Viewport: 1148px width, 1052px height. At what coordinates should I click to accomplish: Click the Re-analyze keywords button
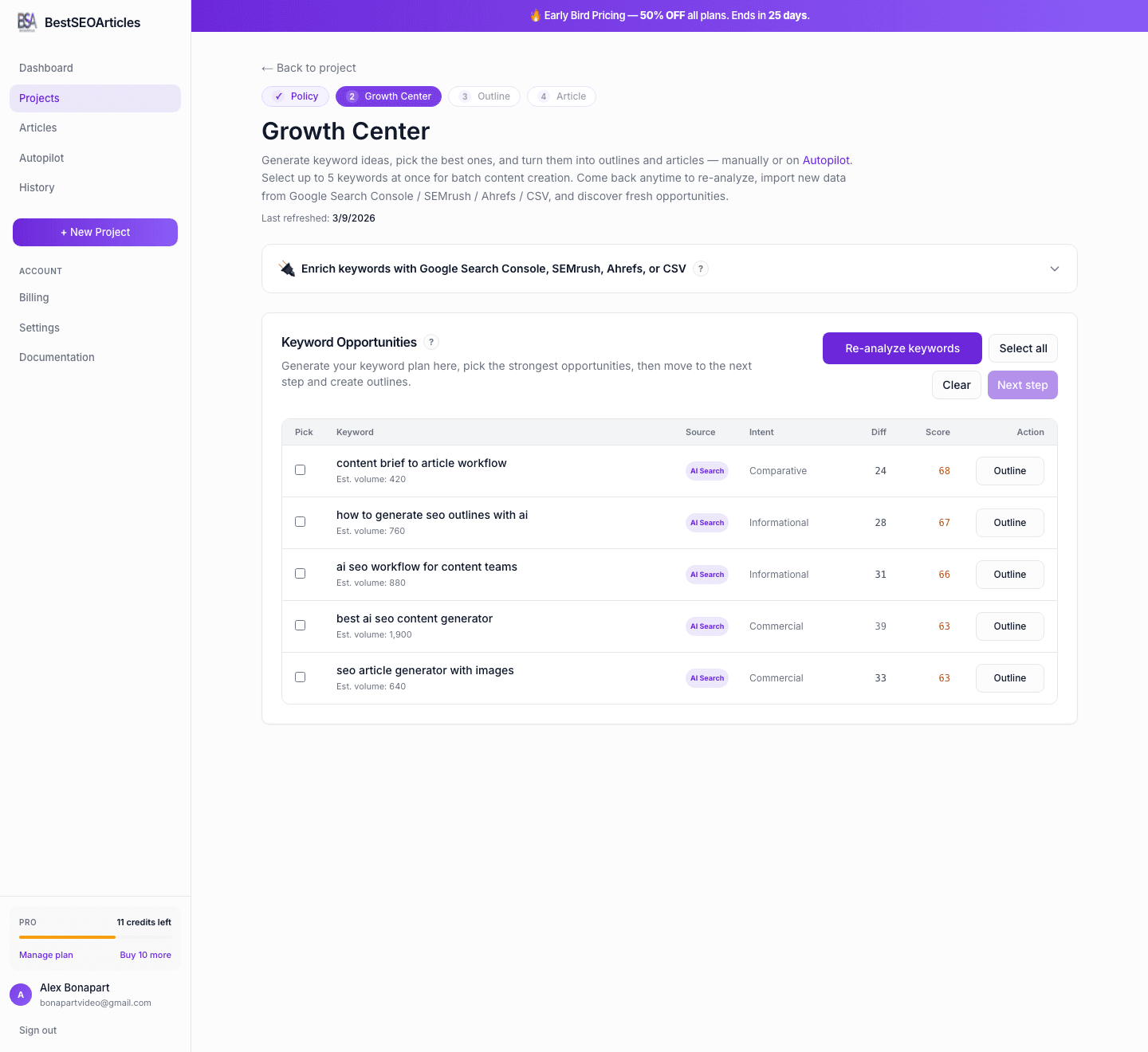click(902, 348)
